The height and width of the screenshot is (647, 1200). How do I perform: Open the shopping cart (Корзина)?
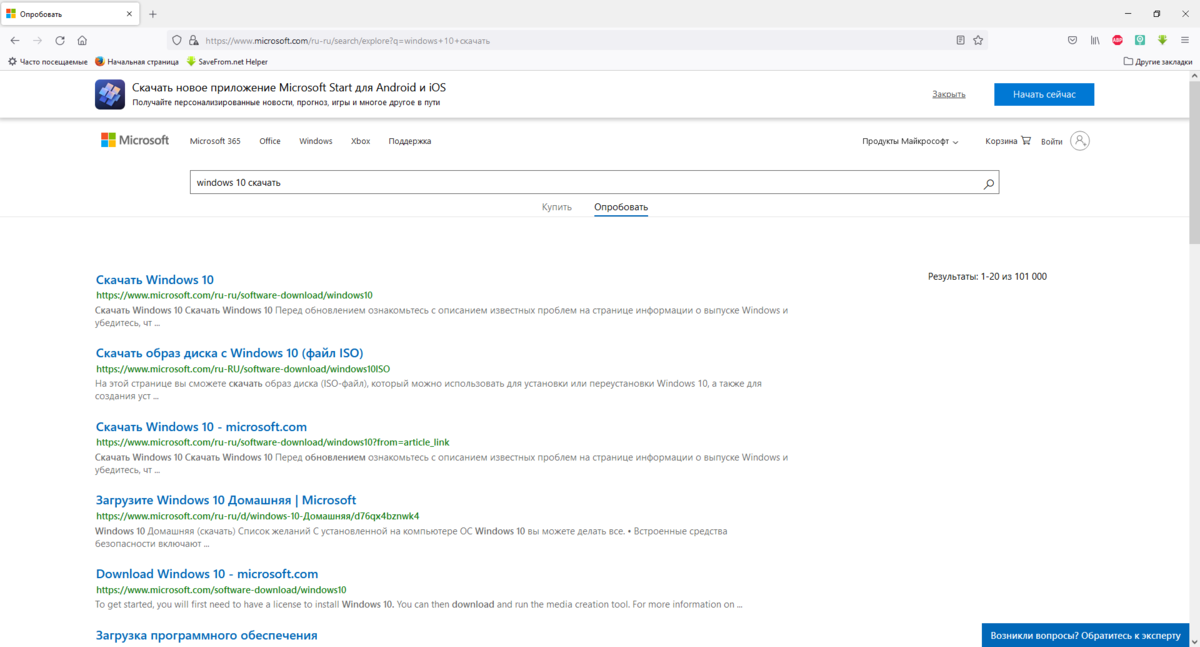[1007, 141]
